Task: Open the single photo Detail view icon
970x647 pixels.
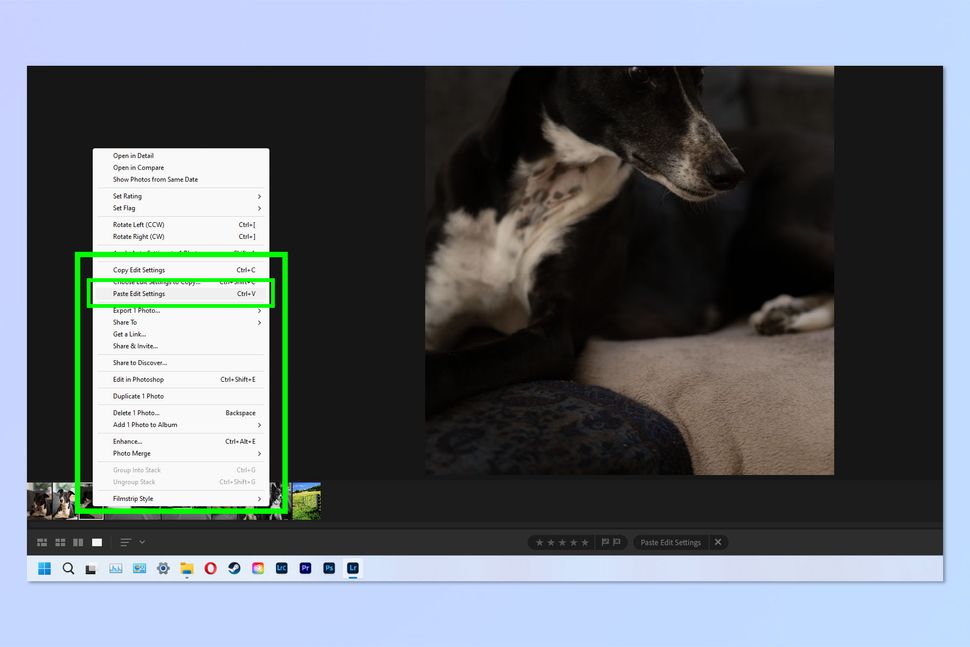Action: coord(95,542)
